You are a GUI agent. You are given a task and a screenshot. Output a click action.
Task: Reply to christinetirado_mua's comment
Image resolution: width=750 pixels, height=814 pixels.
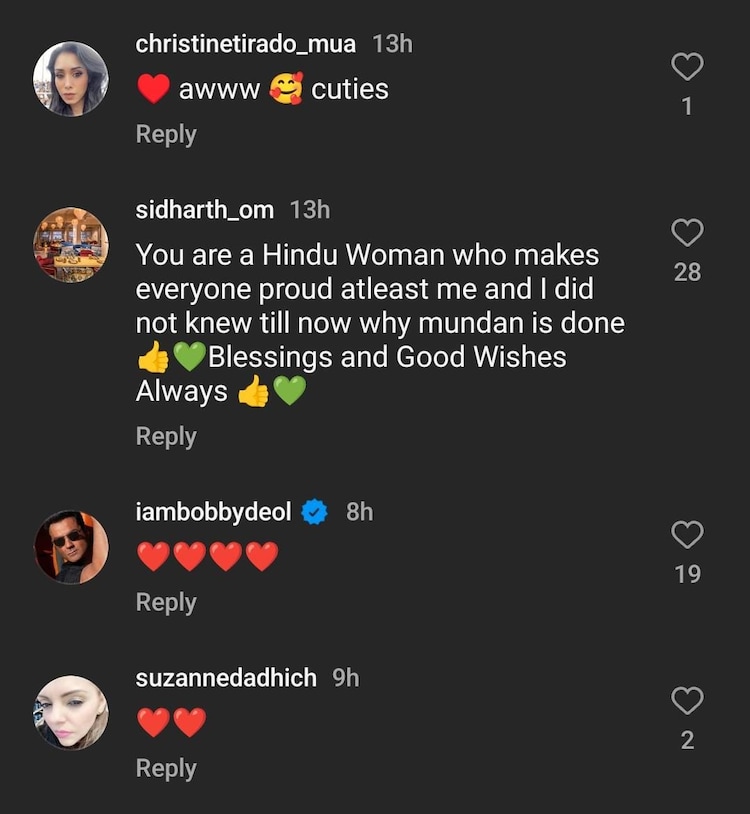point(165,133)
